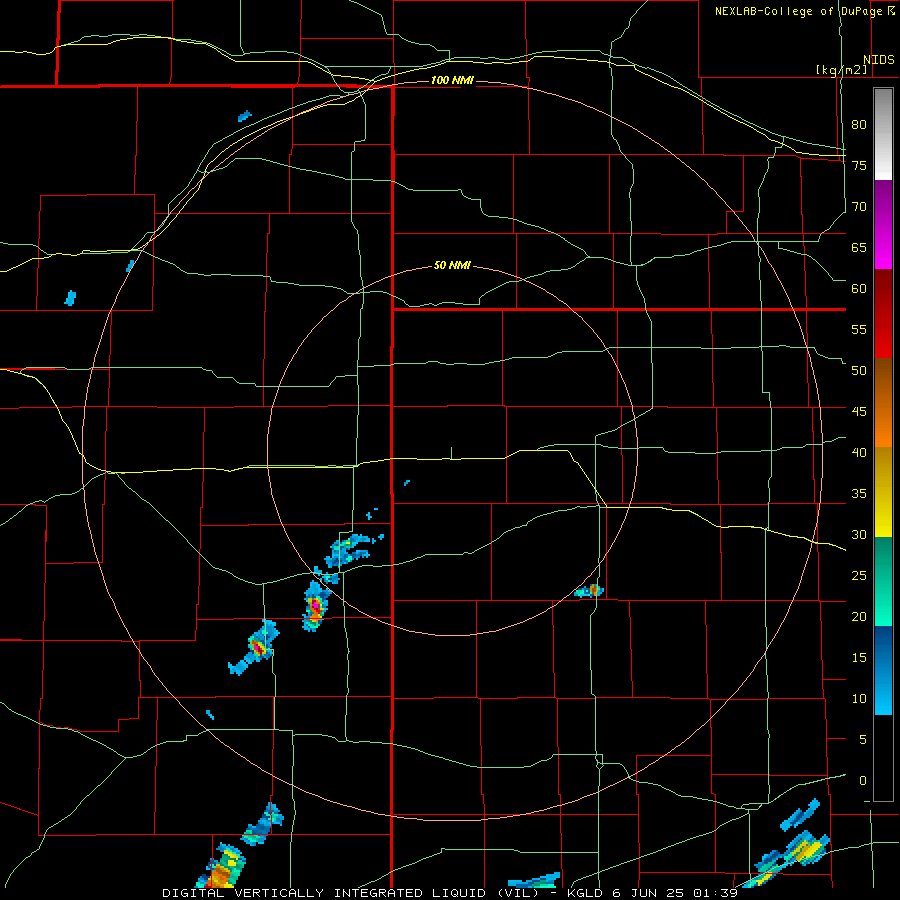The height and width of the screenshot is (900, 900).
Task: Click the NEXLAB-College of DuPage title text
Action: 799,11
